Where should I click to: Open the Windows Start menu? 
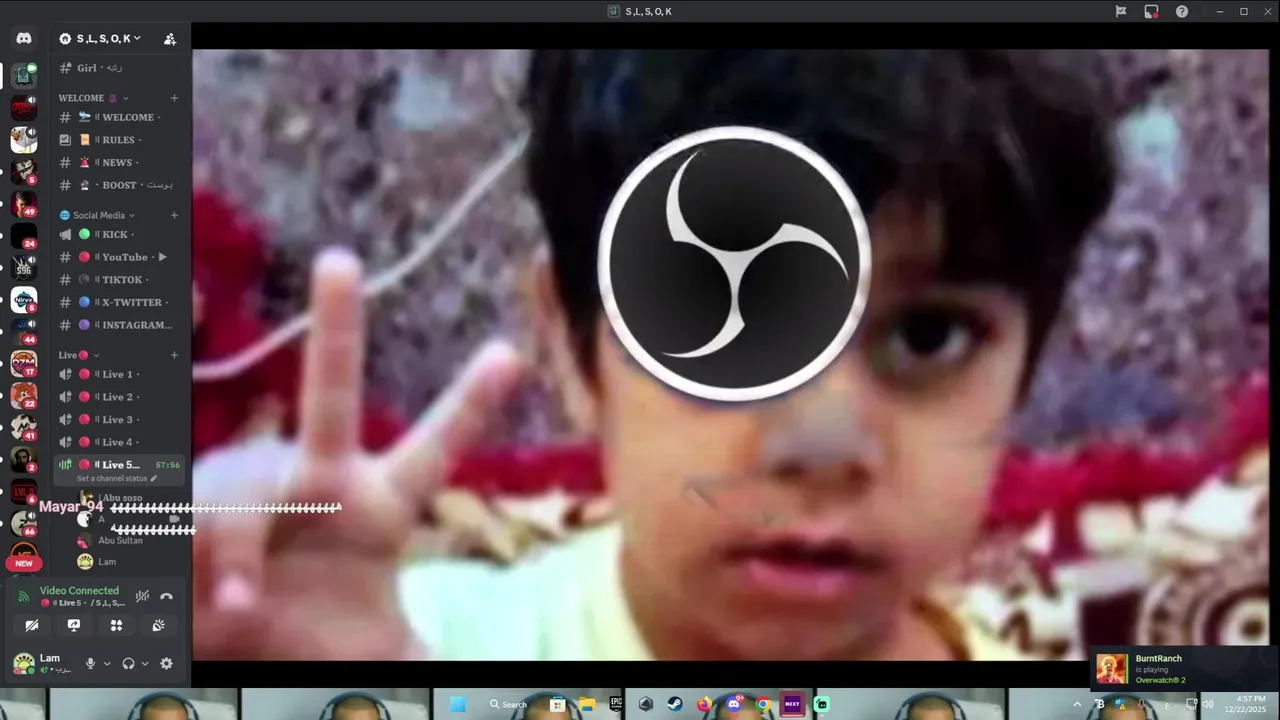click(458, 704)
